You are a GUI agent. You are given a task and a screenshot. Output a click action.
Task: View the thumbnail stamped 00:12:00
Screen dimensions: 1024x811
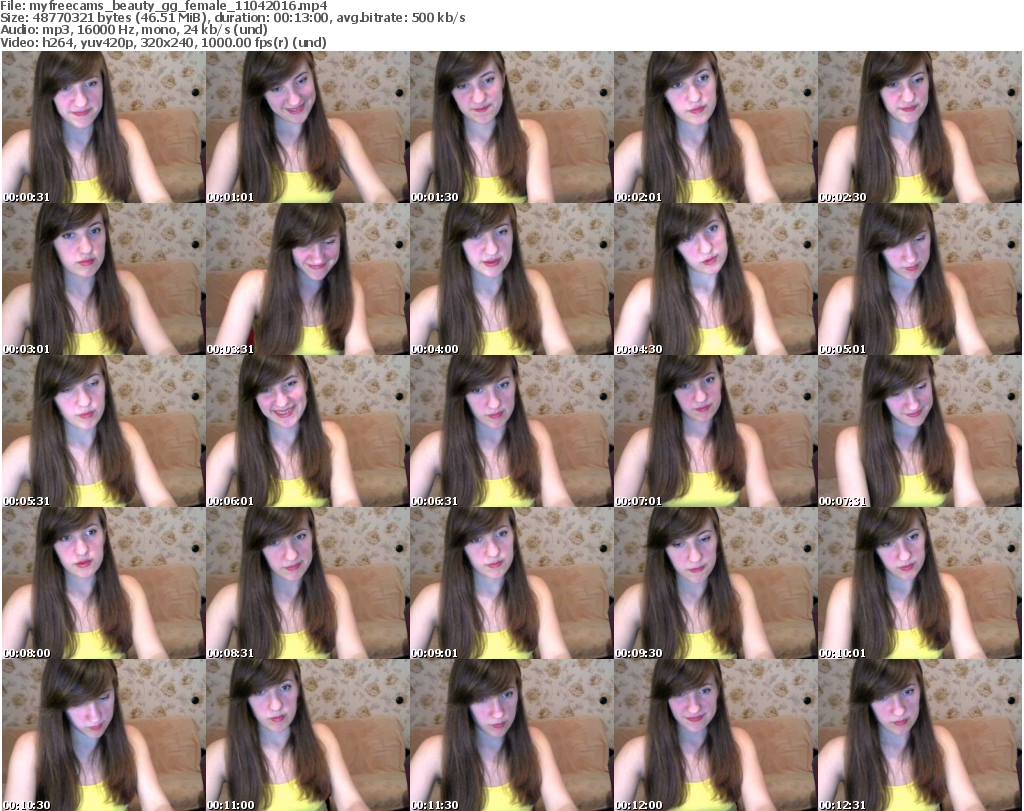(715, 735)
